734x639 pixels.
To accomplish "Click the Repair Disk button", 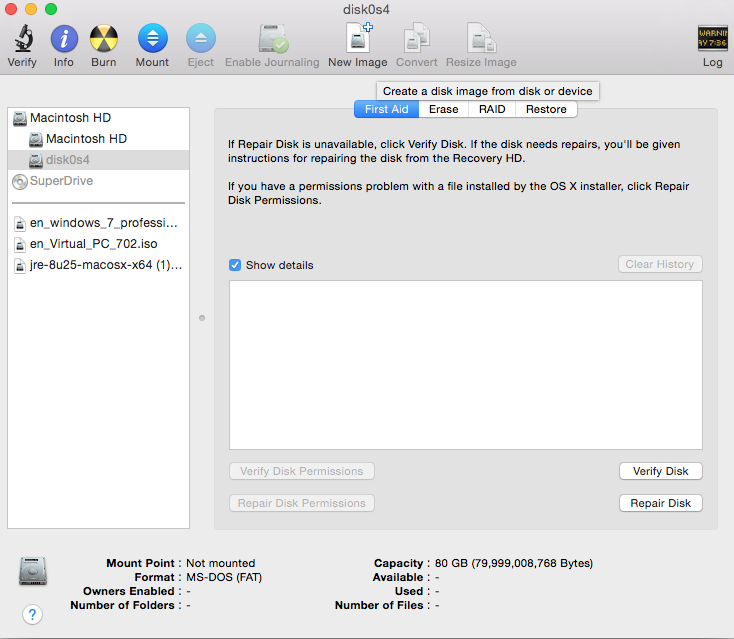I will click(x=661, y=503).
